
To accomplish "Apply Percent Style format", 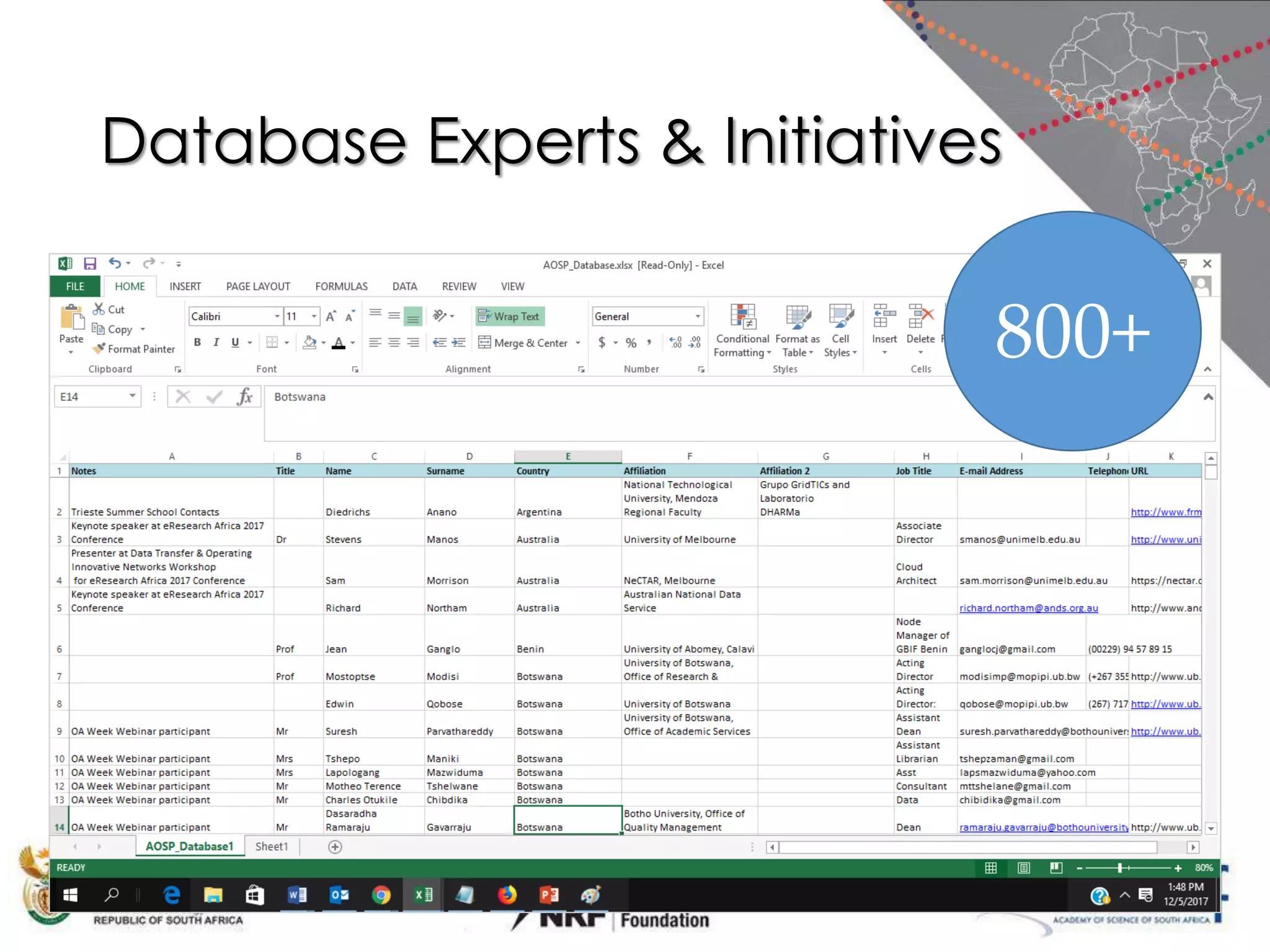I will pyautogui.click(x=631, y=343).
